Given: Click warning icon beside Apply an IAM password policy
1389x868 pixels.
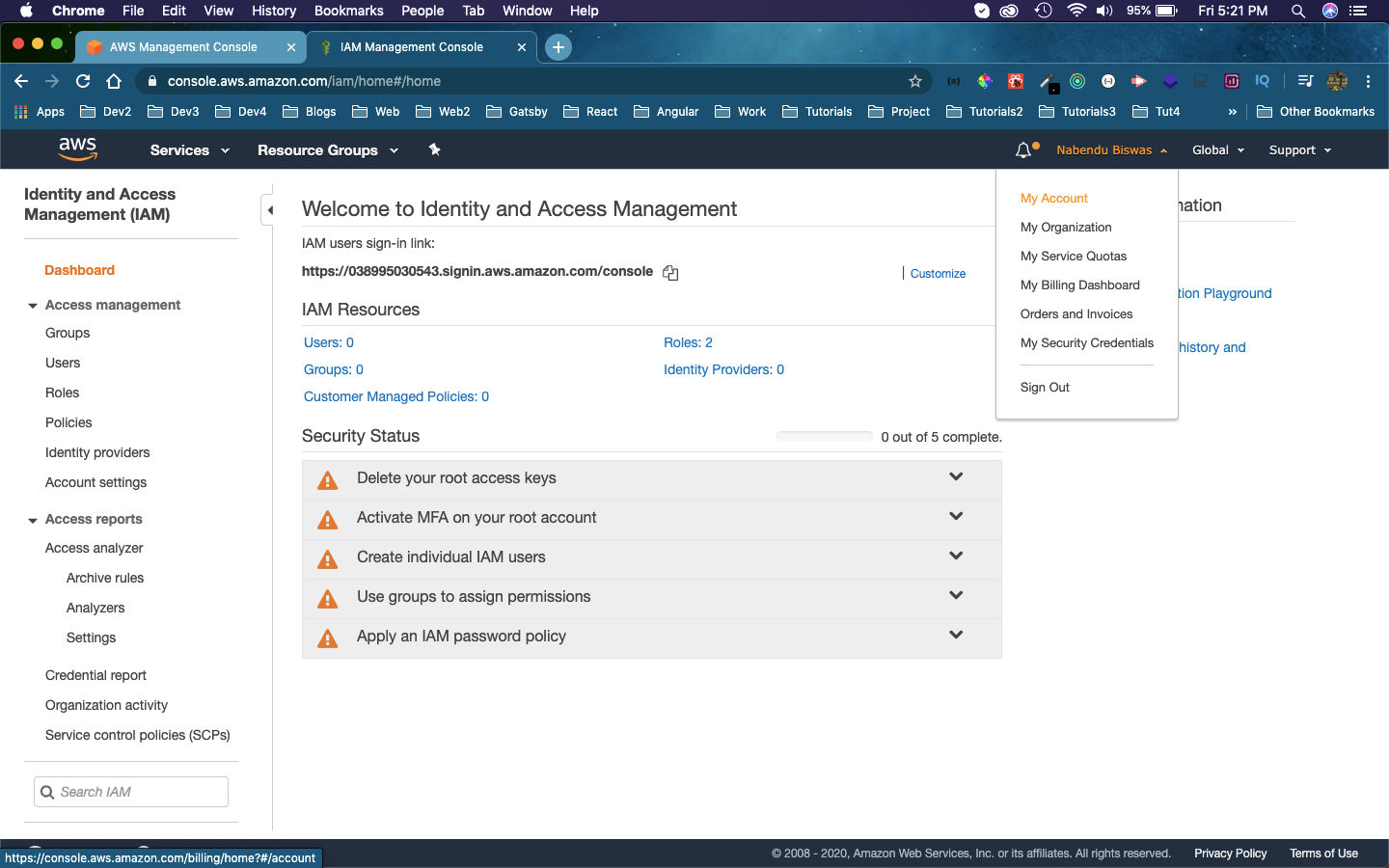Looking at the screenshot, I should (328, 638).
